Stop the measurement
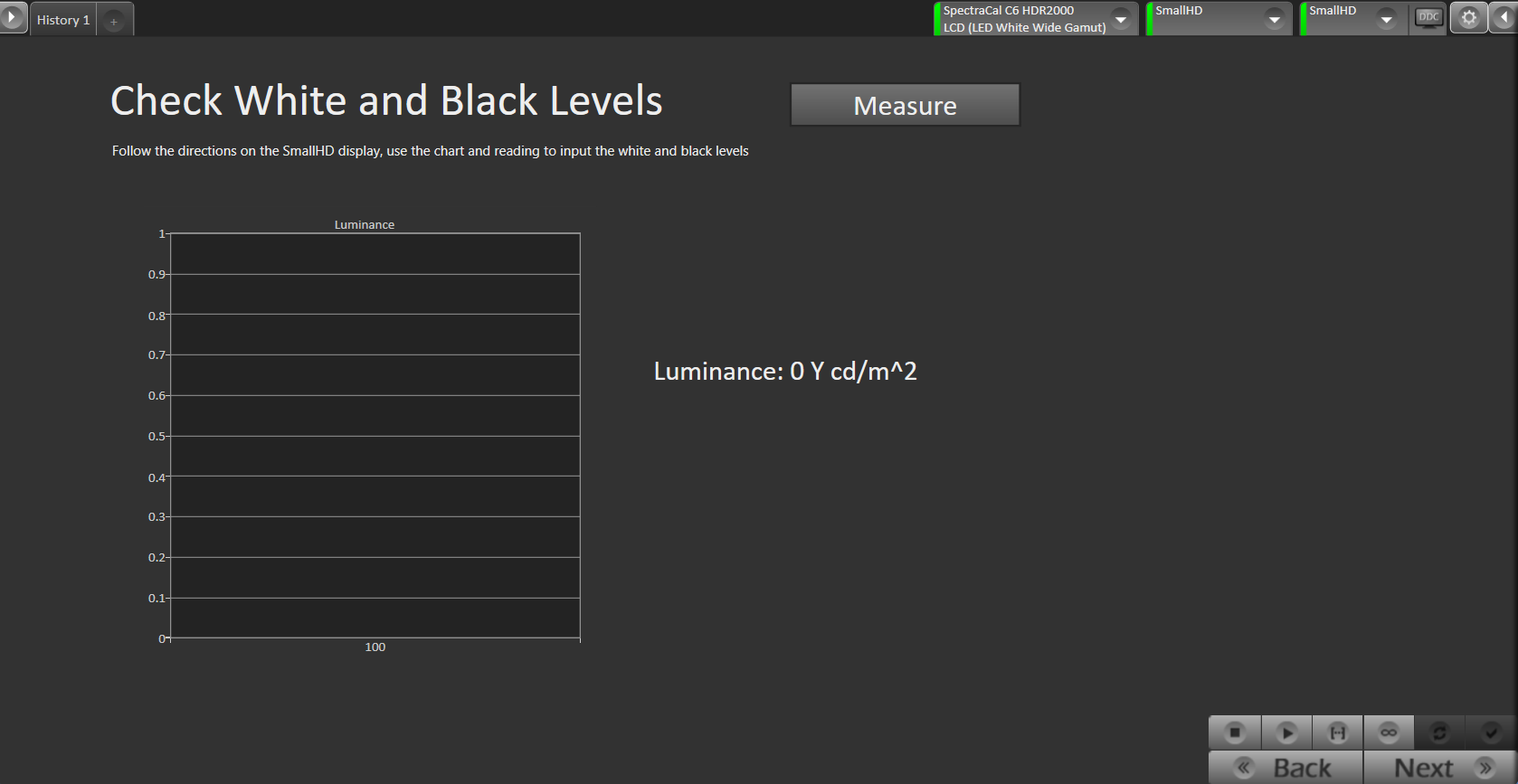The width and height of the screenshot is (1518, 784). tap(1235, 732)
